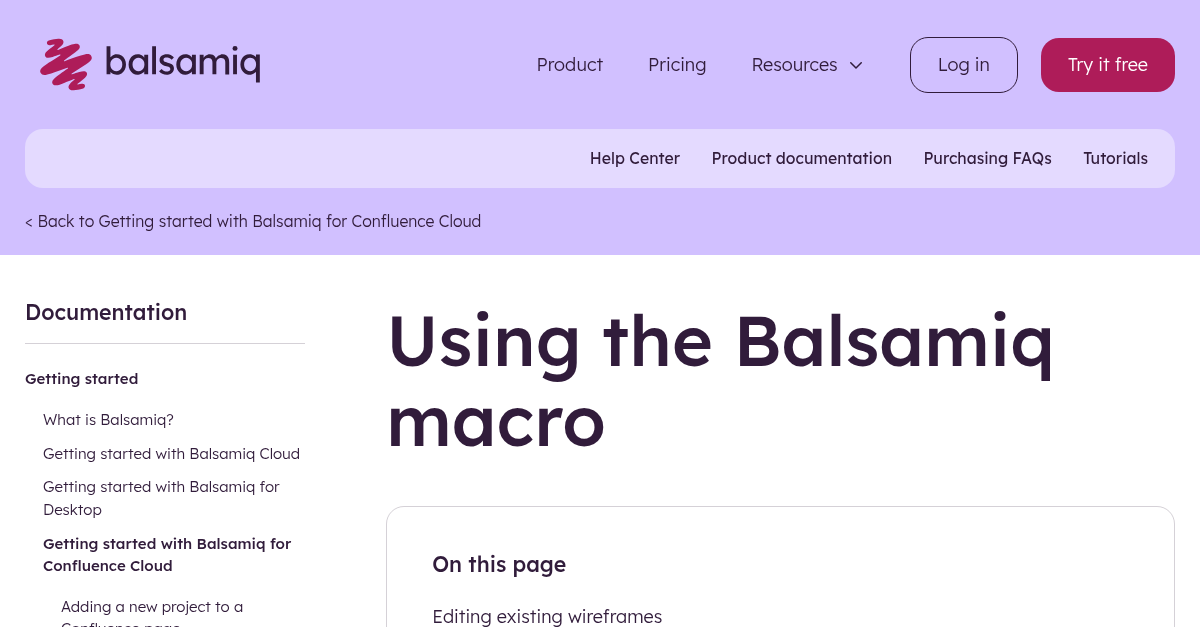Viewport: 1200px width, 627px height.
Task: Select Getting started with Balsamiq for Confluence Cloud
Action: pos(167,554)
